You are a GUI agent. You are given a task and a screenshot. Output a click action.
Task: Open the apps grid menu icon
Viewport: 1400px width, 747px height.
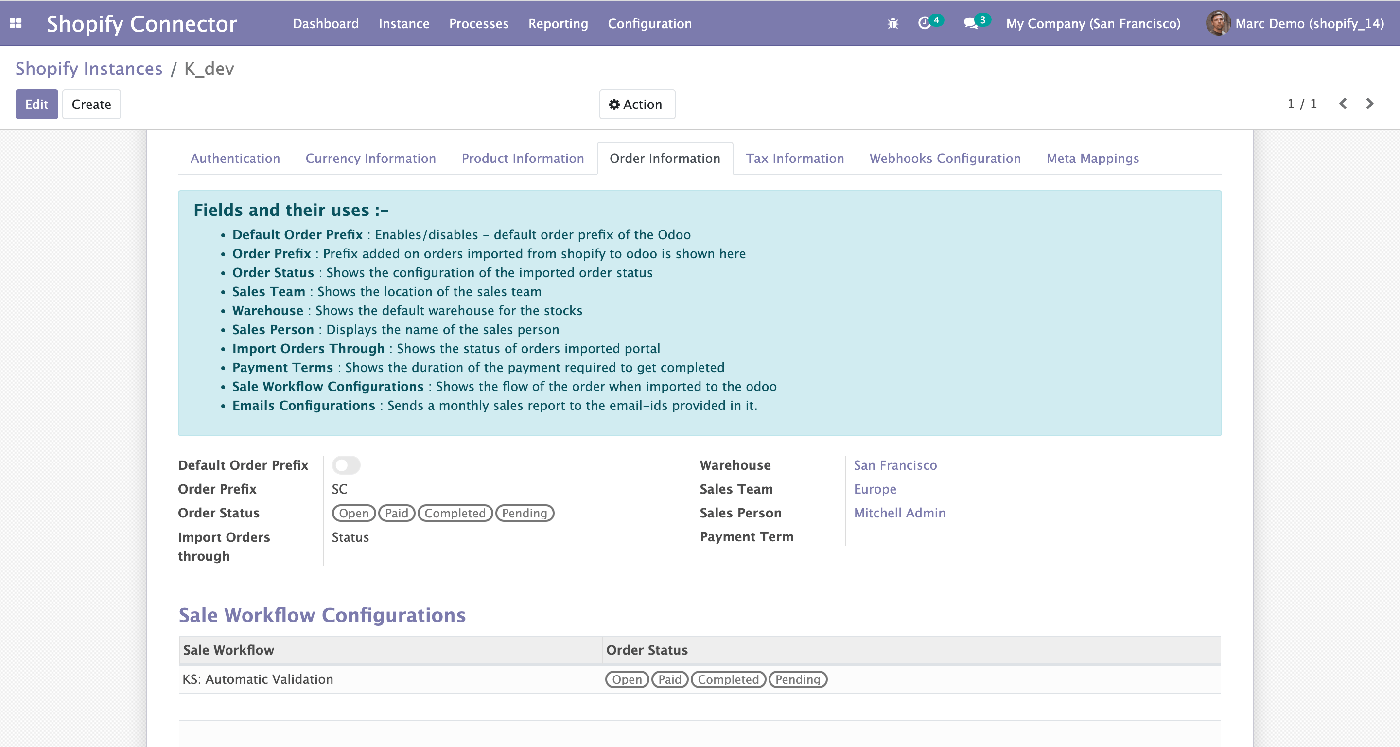point(16,23)
